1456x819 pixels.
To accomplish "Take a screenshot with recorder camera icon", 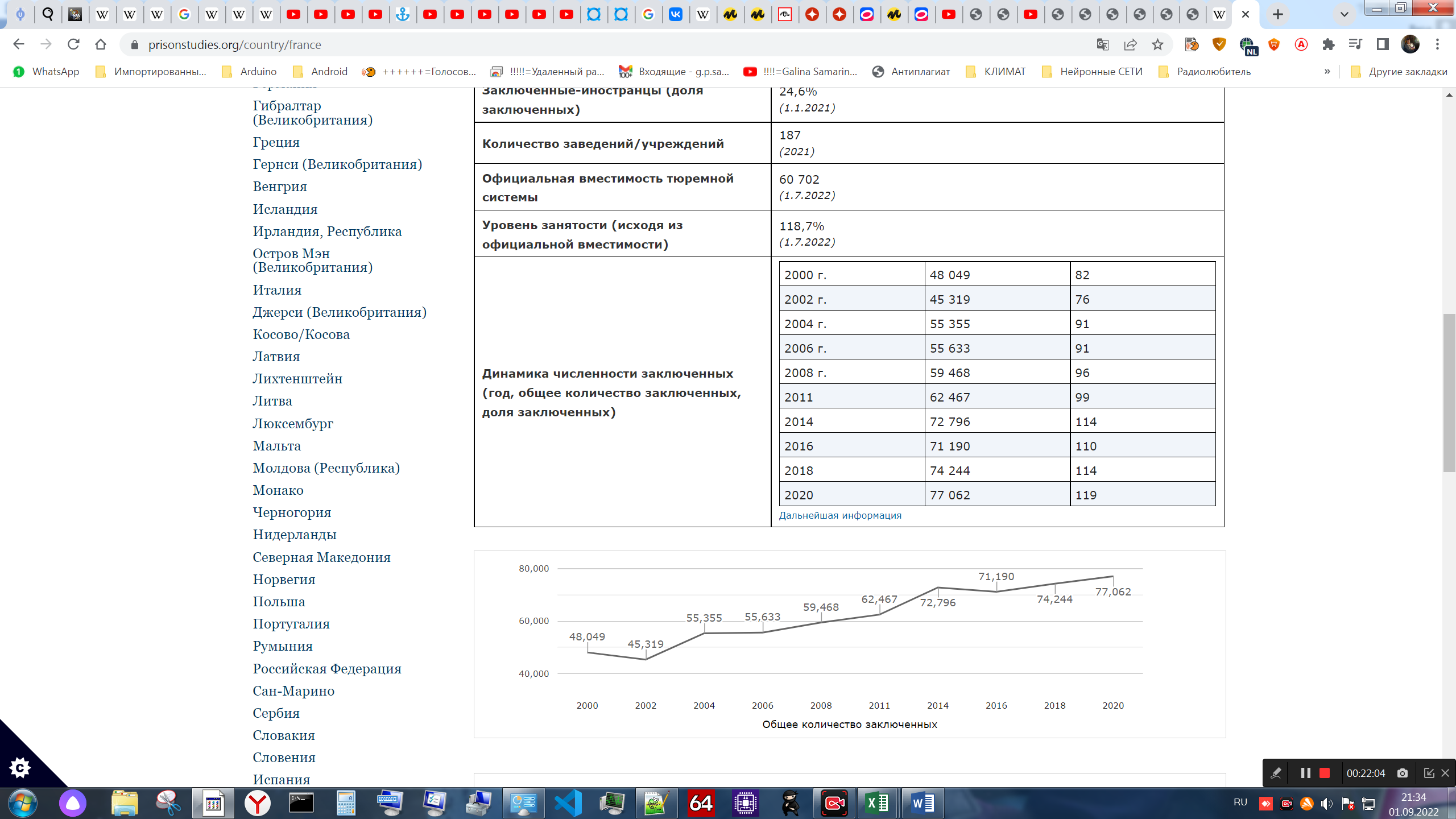I will 1403,773.
